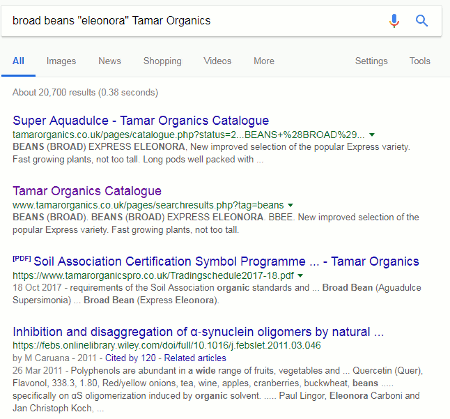Screen dimensions: 450x419
Task: Select the Videos tab
Action: click(217, 61)
